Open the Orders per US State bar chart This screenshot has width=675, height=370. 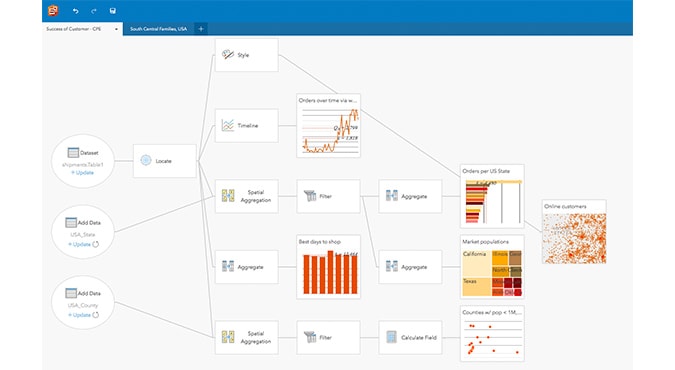click(492, 196)
